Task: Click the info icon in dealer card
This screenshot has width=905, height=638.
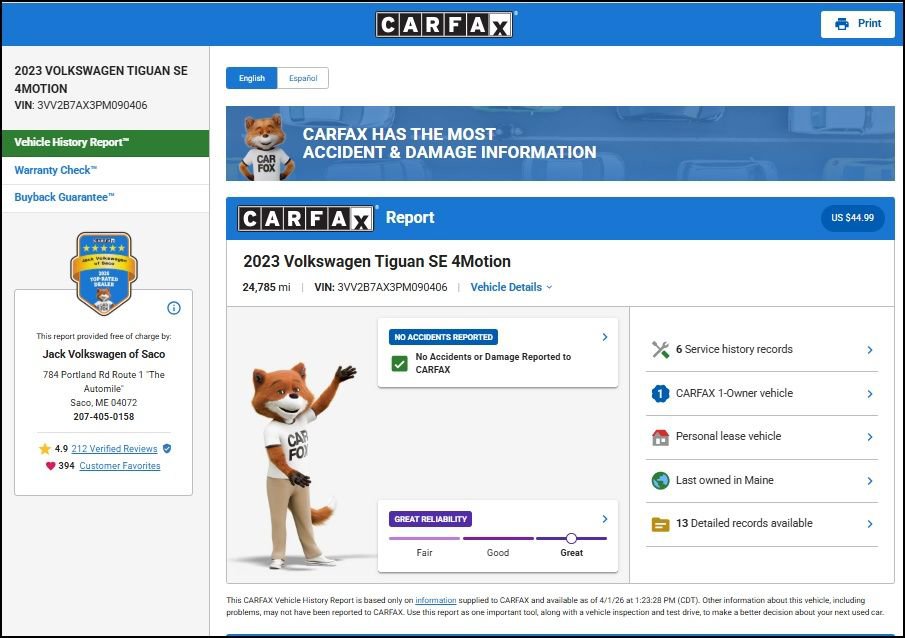Action: pos(174,308)
